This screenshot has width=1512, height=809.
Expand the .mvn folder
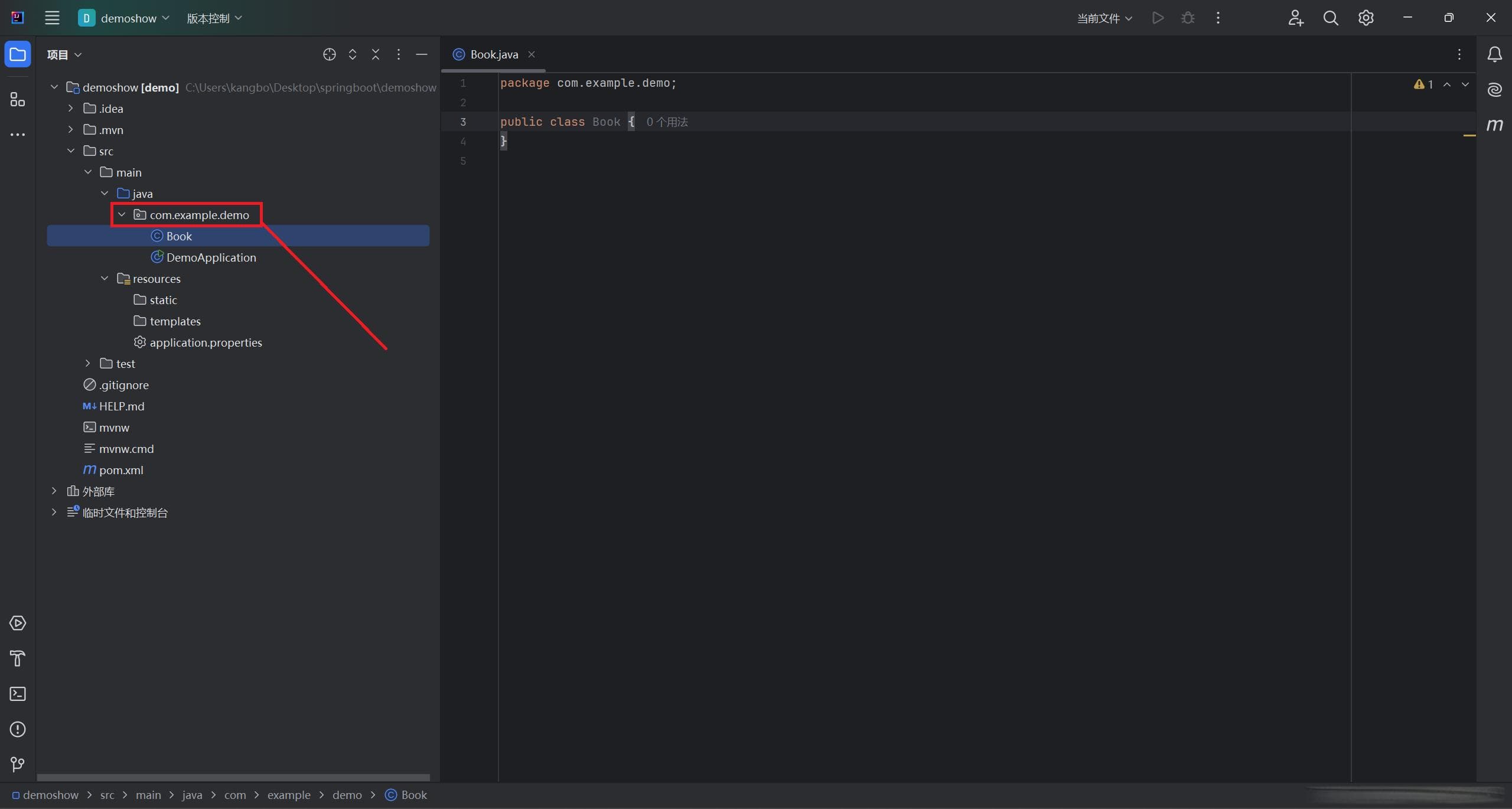[x=70, y=129]
